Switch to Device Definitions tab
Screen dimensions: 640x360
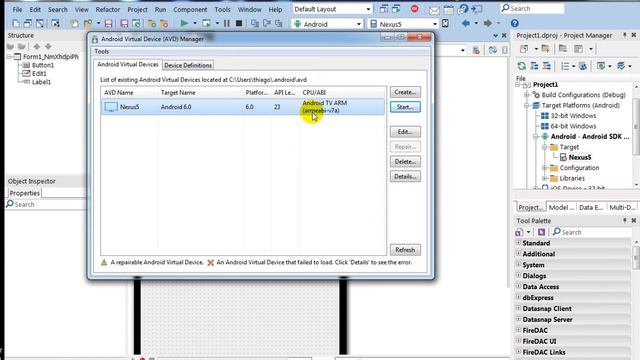coord(188,65)
